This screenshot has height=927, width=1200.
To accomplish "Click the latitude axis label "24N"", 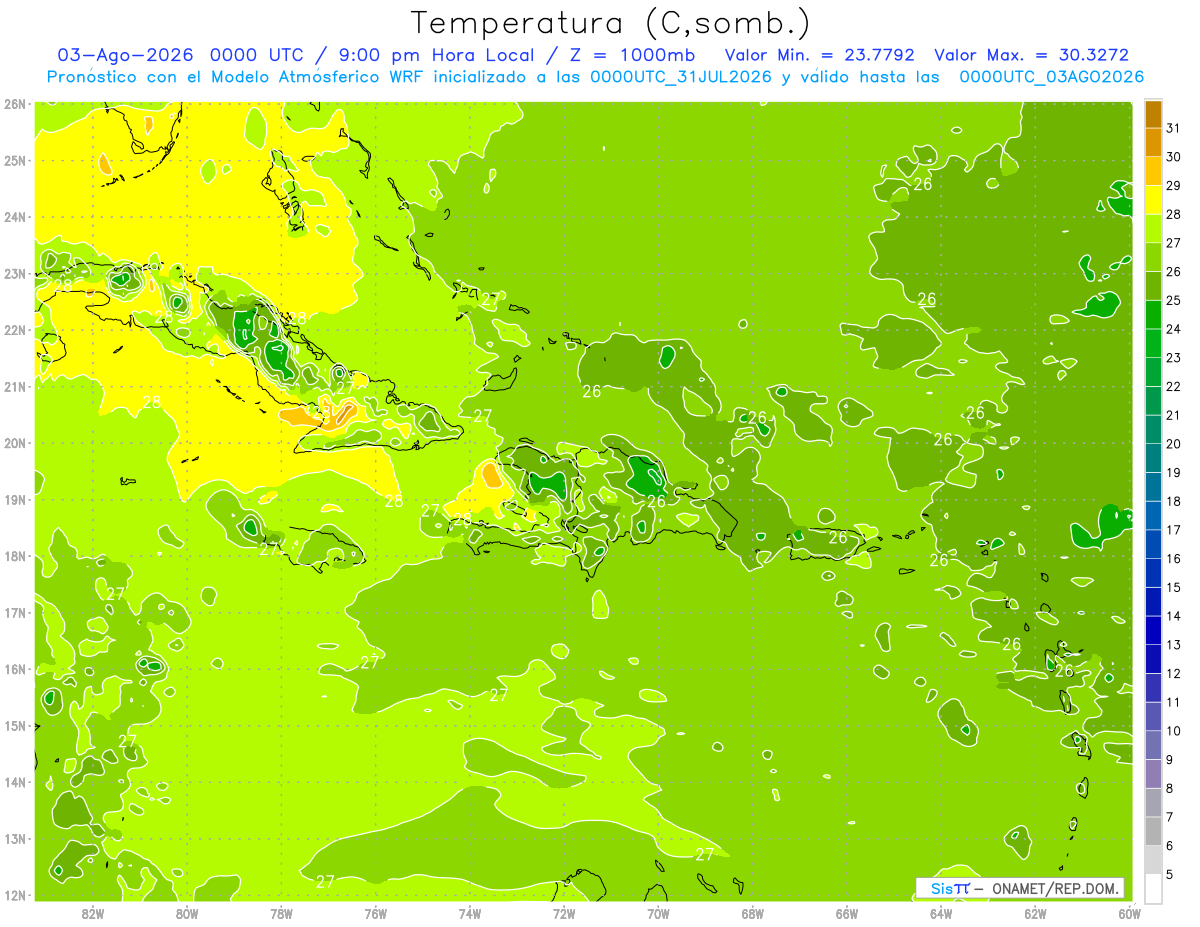I will (x=15, y=217).
